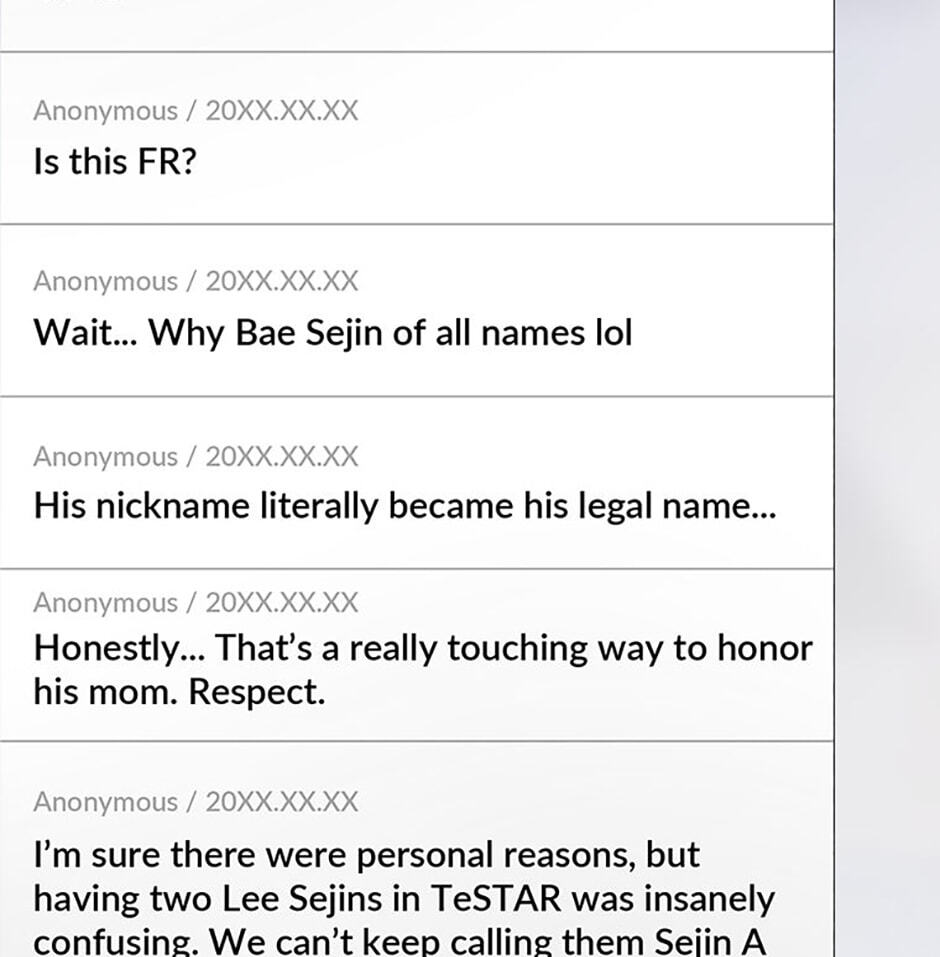Image resolution: width=940 pixels, height=957 pixels.
Task: Click the word 'TeSTAR' in the last comment
Action: point(496,898)
